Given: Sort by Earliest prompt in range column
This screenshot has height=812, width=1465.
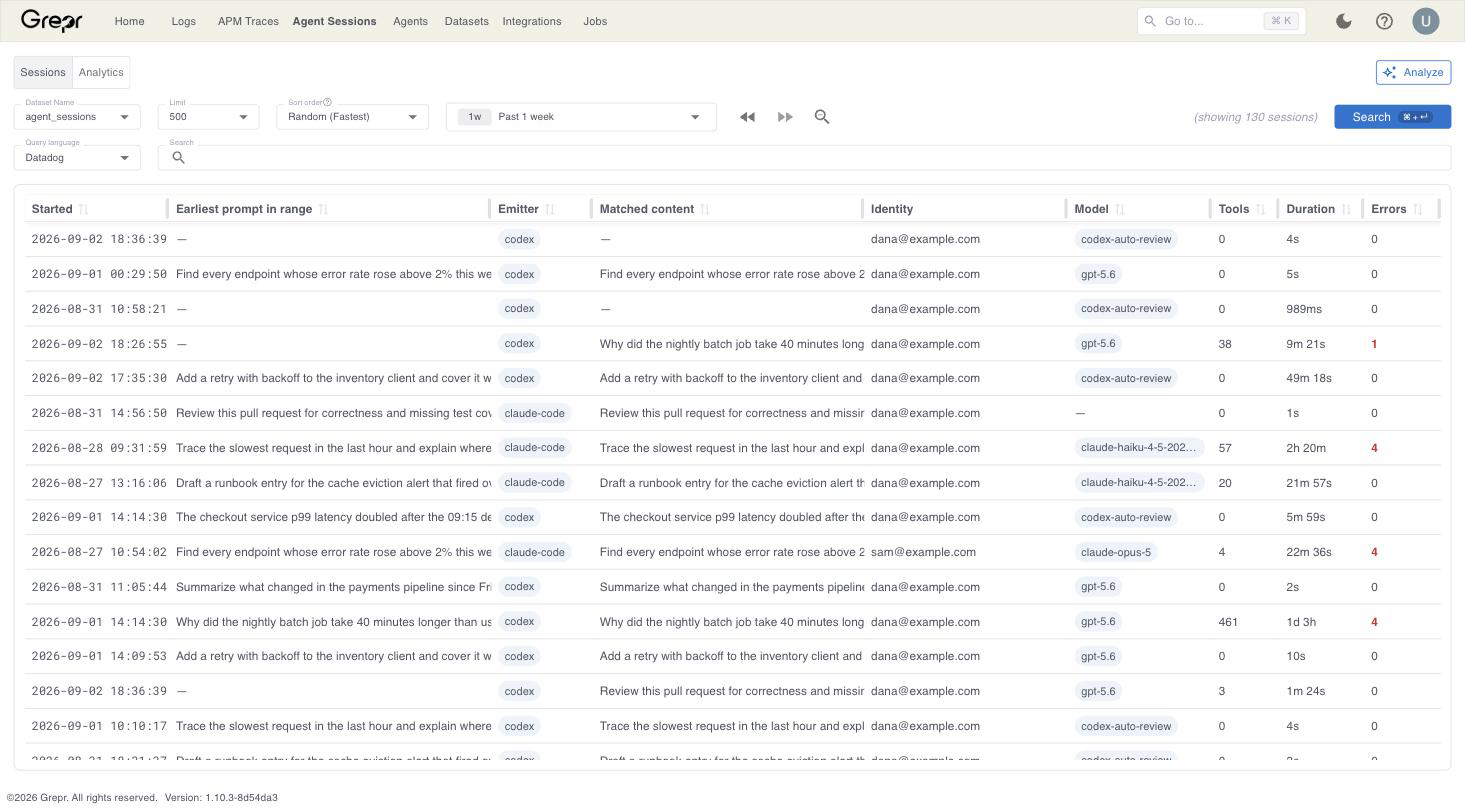Looking at the screenshot, I should [323, 209].
